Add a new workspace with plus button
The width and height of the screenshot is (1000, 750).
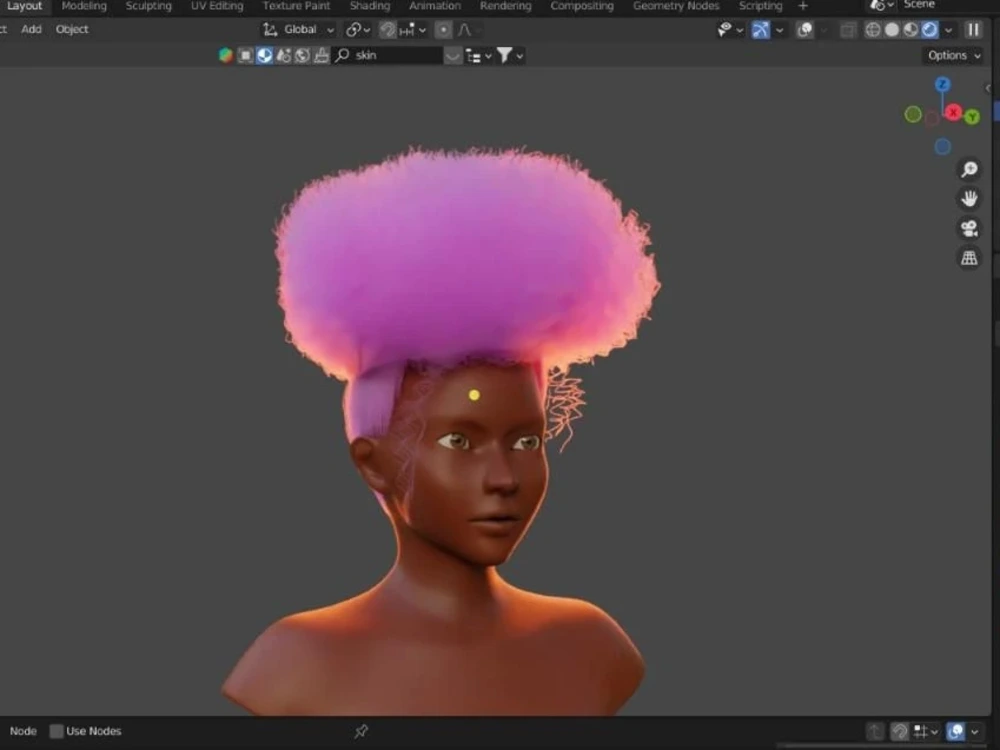click(x=803, y=6)
